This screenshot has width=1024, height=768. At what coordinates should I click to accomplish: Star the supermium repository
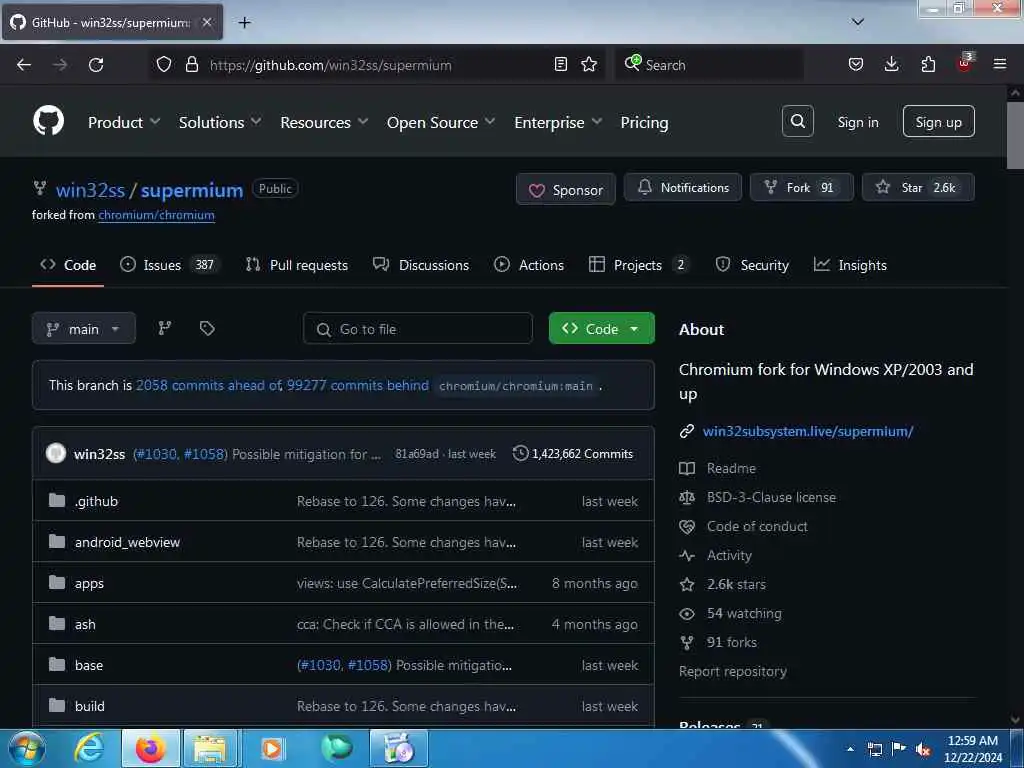pyautogui.click(x=918, y=187)
